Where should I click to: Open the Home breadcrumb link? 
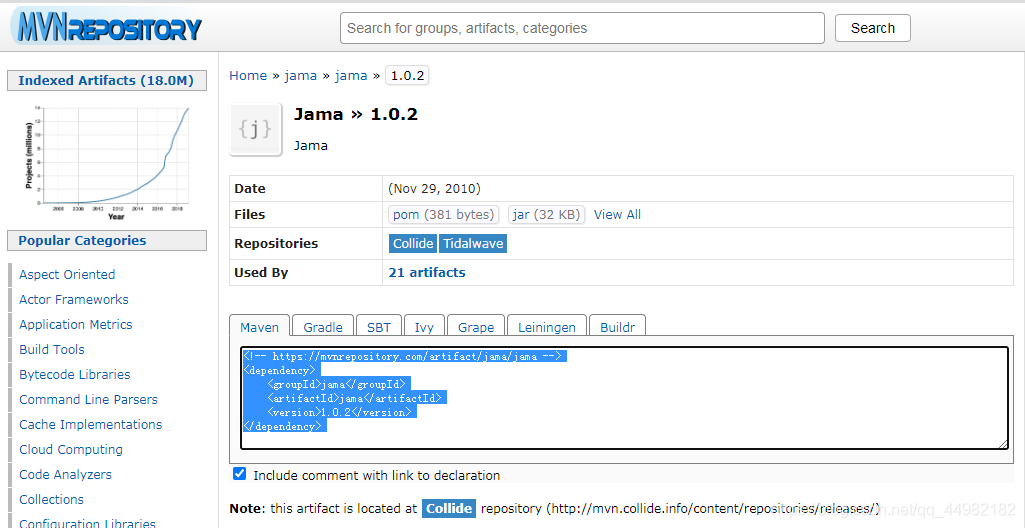[248, 75]
